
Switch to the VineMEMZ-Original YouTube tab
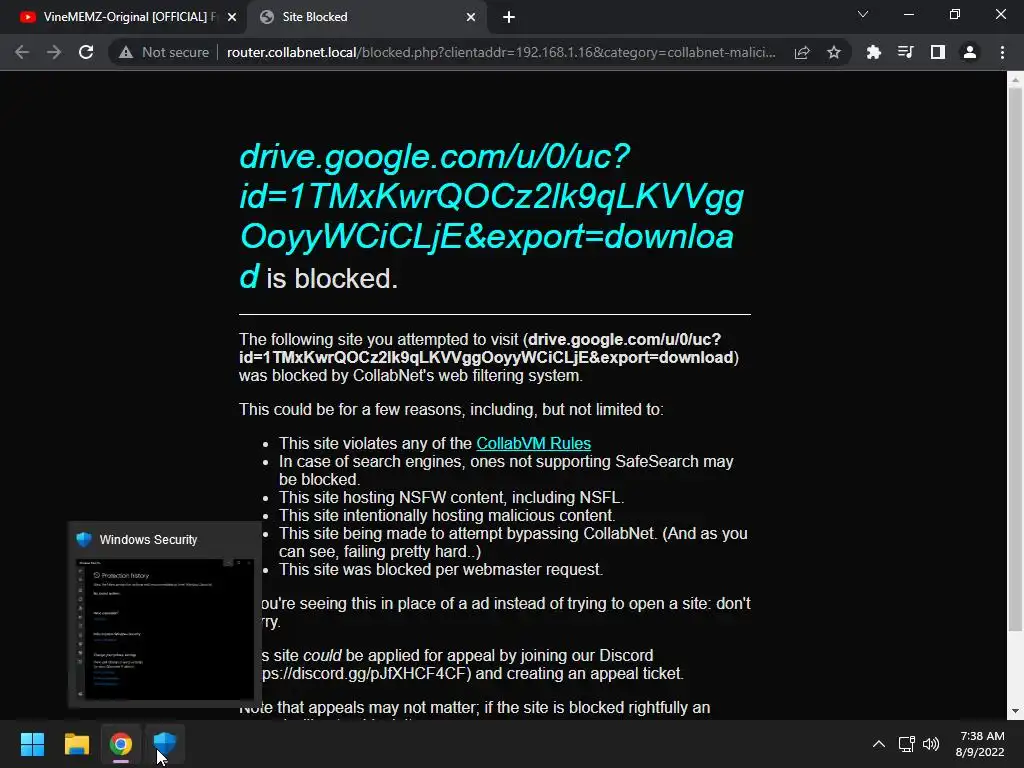coord(123,17)
